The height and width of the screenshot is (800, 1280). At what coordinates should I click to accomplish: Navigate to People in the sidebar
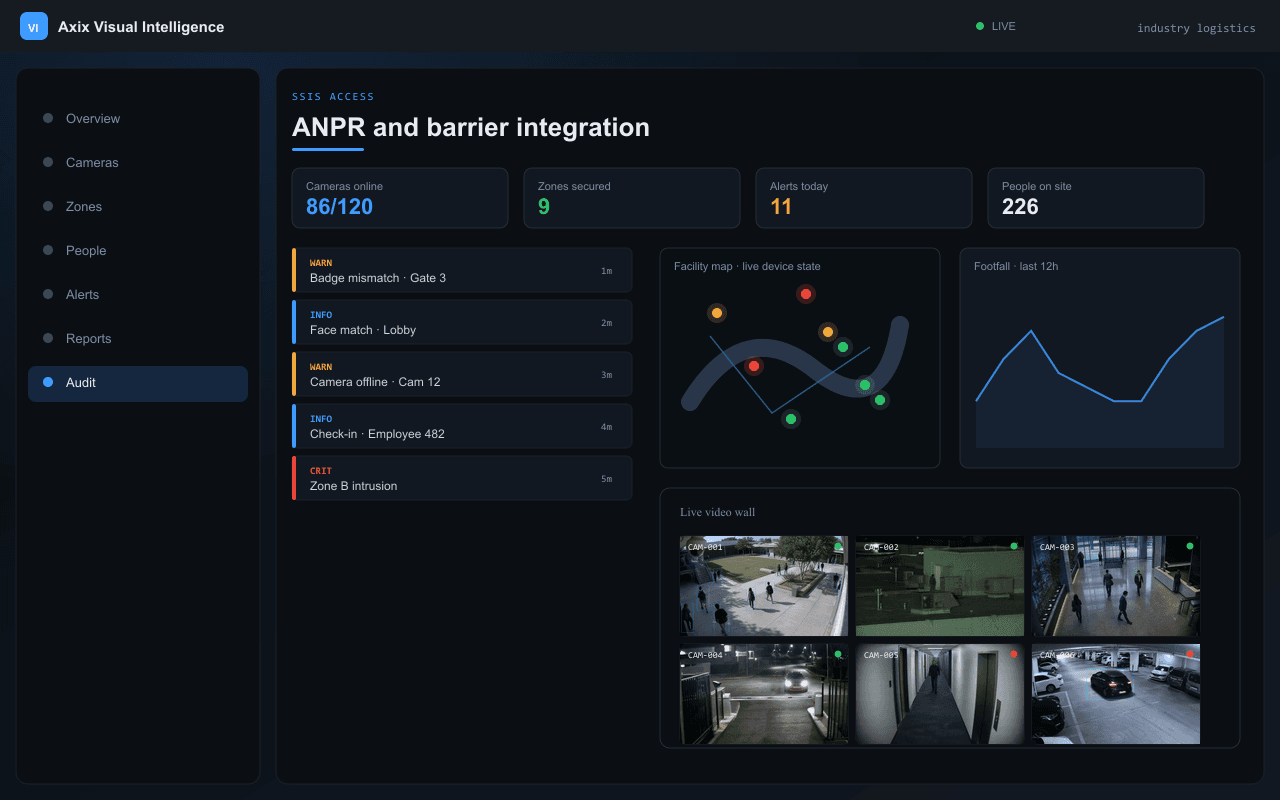pos(138,250)
